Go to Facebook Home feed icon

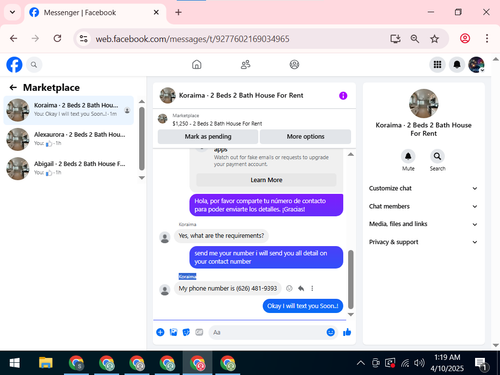197,64
